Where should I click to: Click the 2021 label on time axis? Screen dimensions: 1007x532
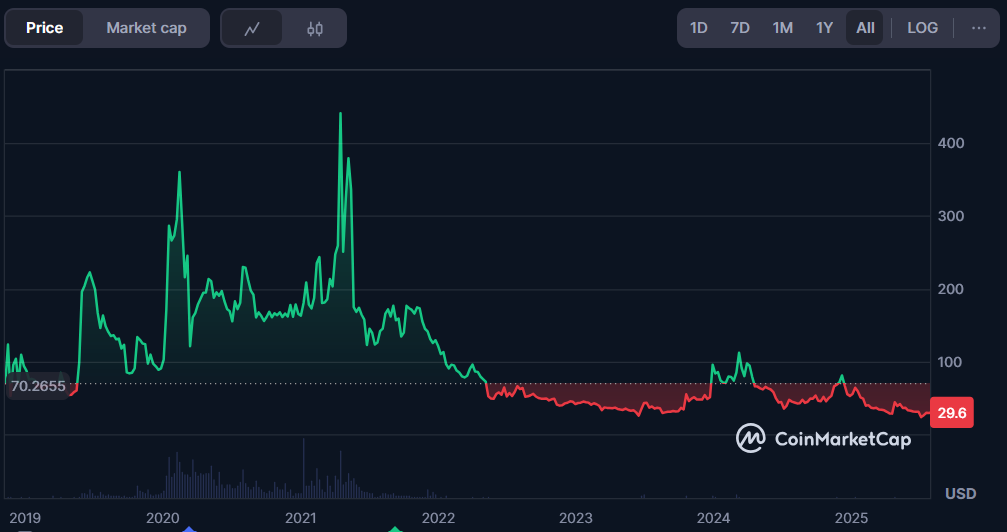pyautogui.click(x=301, y=518)
